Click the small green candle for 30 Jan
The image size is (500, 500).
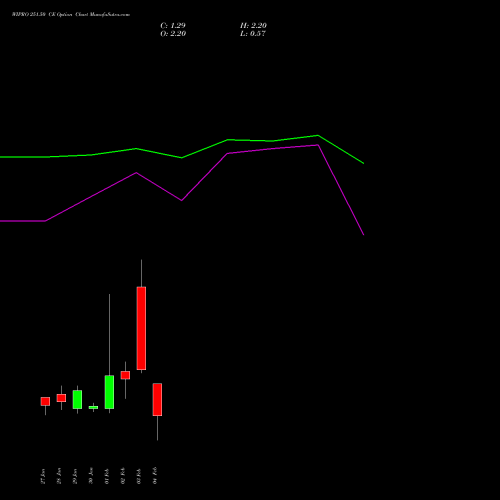pos(93,407)
